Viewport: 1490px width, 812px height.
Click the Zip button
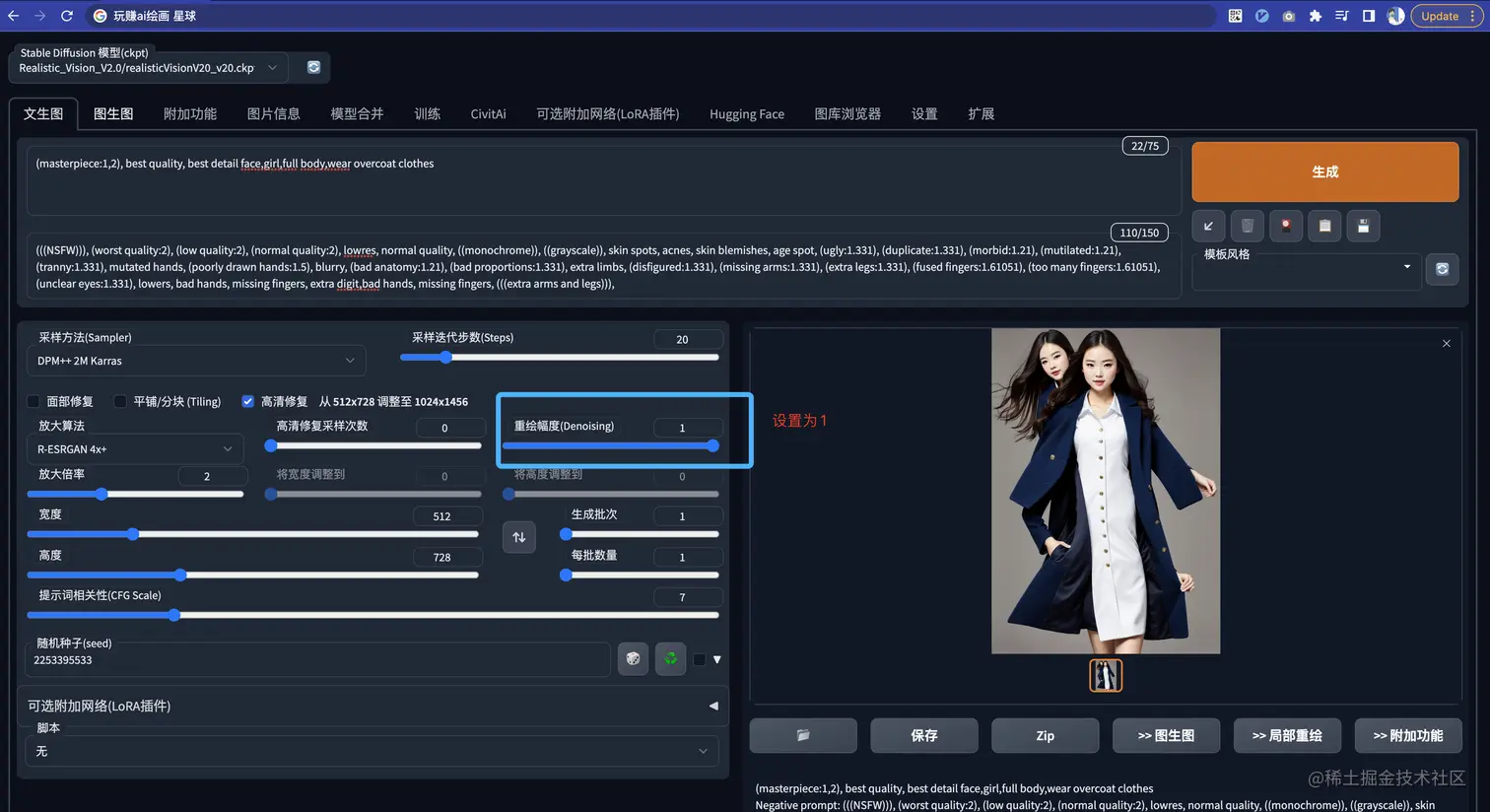point(1045,735)
